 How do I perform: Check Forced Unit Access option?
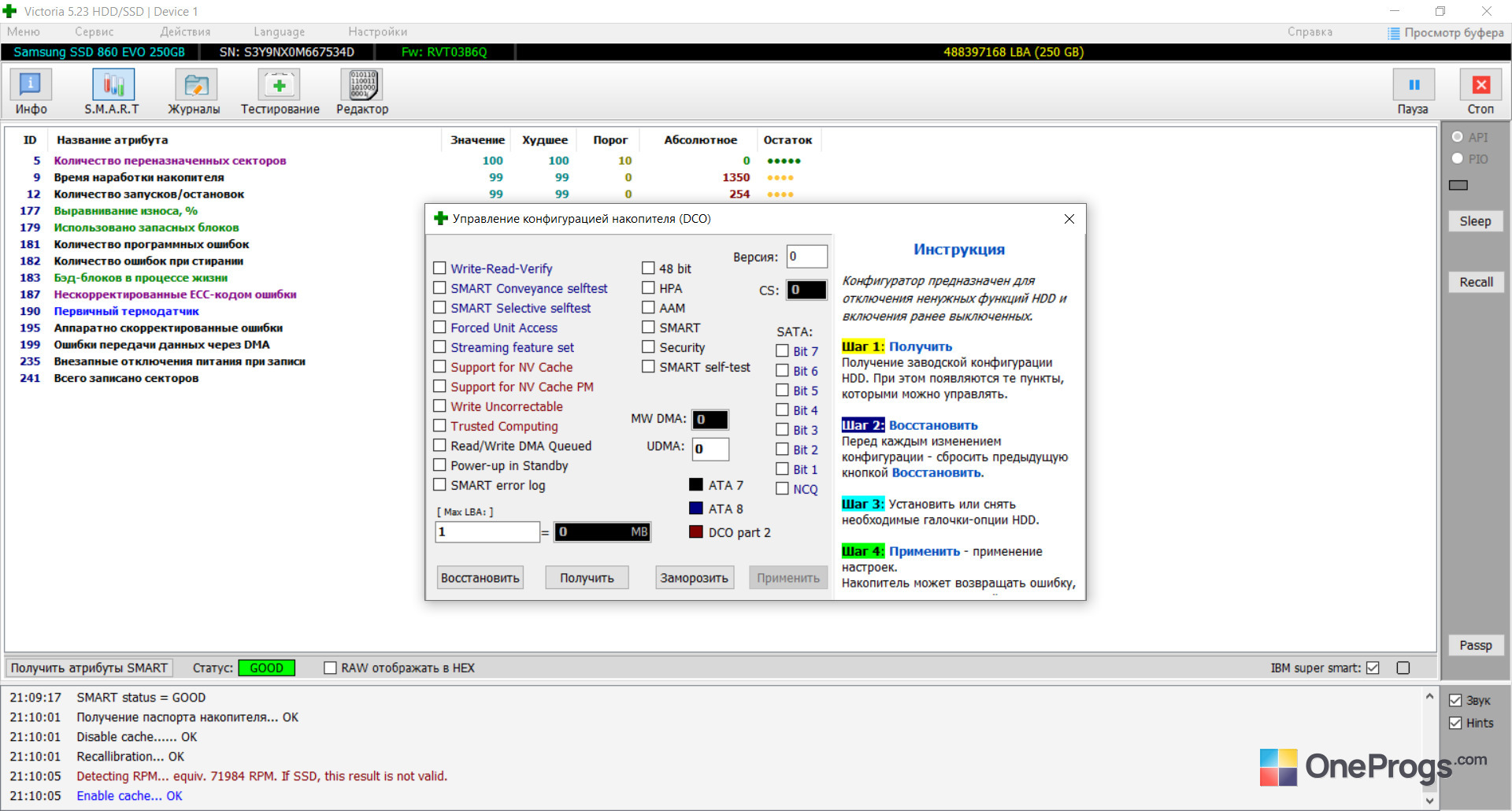pyautogui.click(x=439, y=328)
